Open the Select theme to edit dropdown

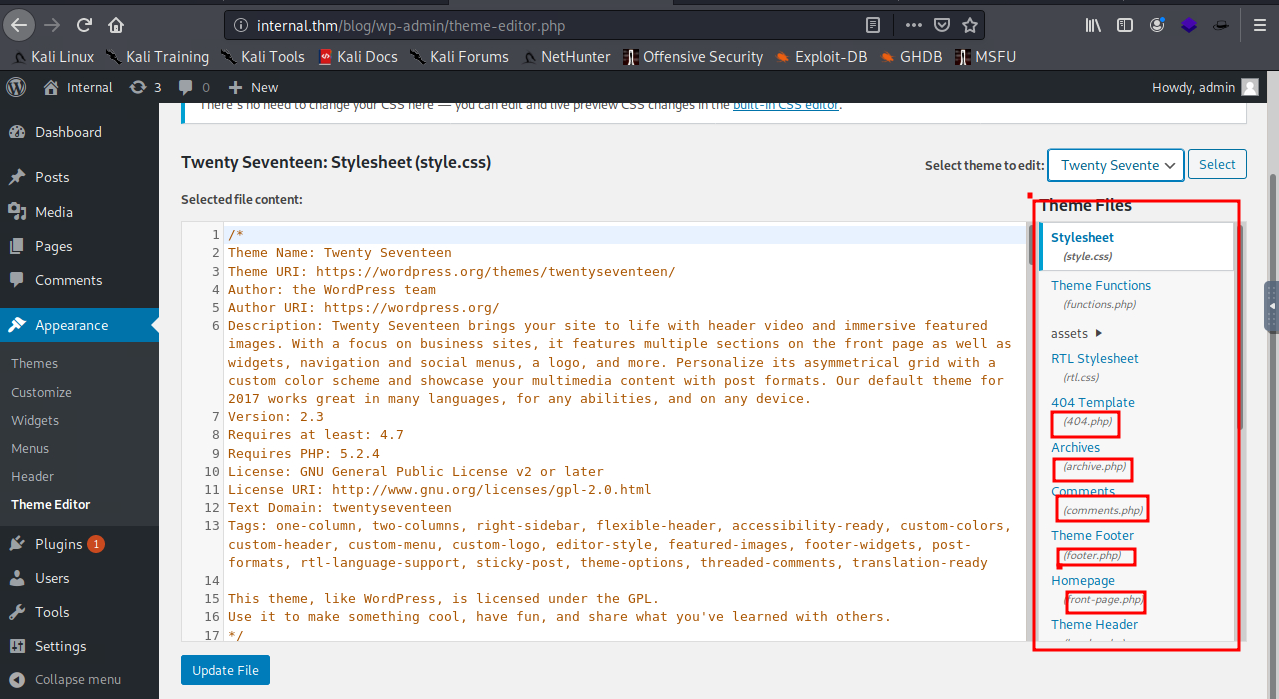(1116, 165)
